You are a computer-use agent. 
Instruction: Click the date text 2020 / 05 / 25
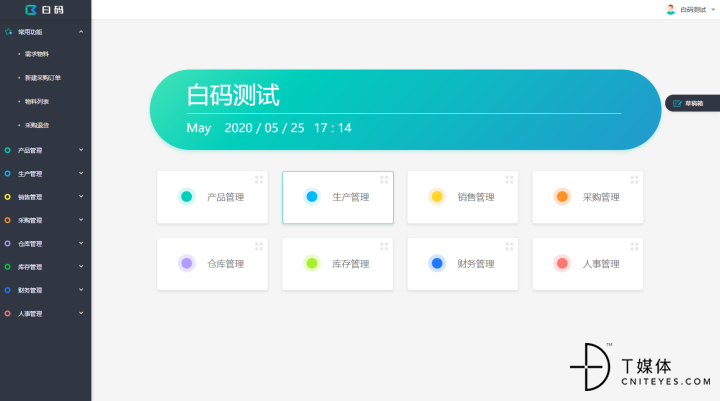(264, 128)
